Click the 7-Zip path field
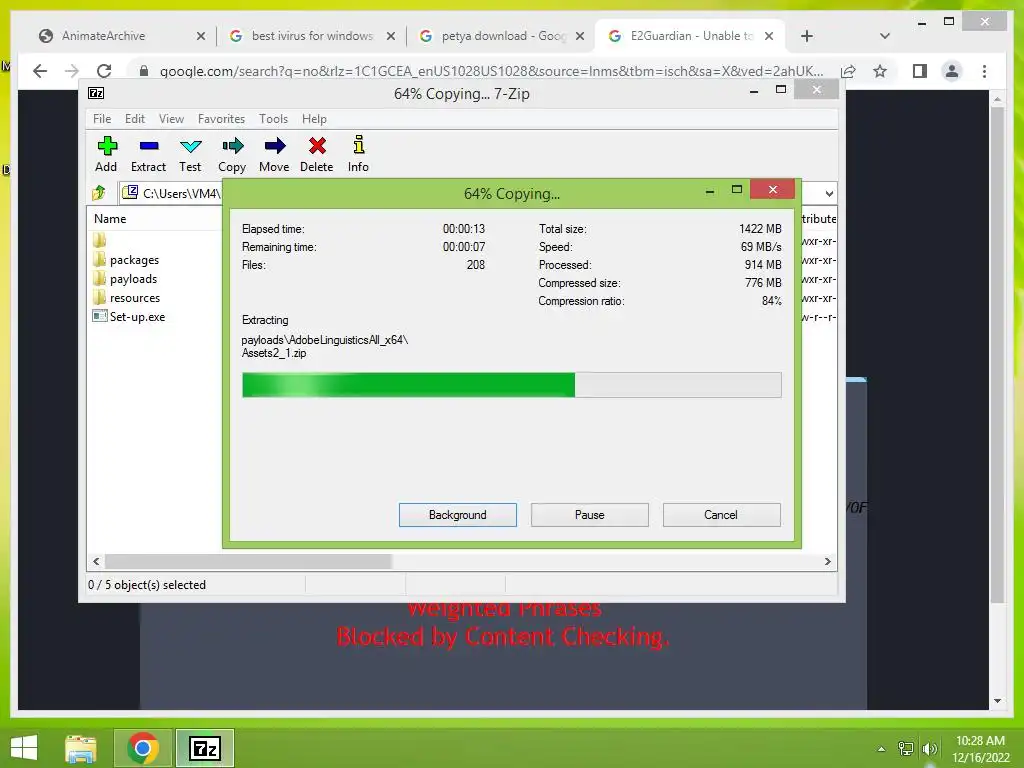Viewport: 1024px width, 768px height. tap(173, 193)
